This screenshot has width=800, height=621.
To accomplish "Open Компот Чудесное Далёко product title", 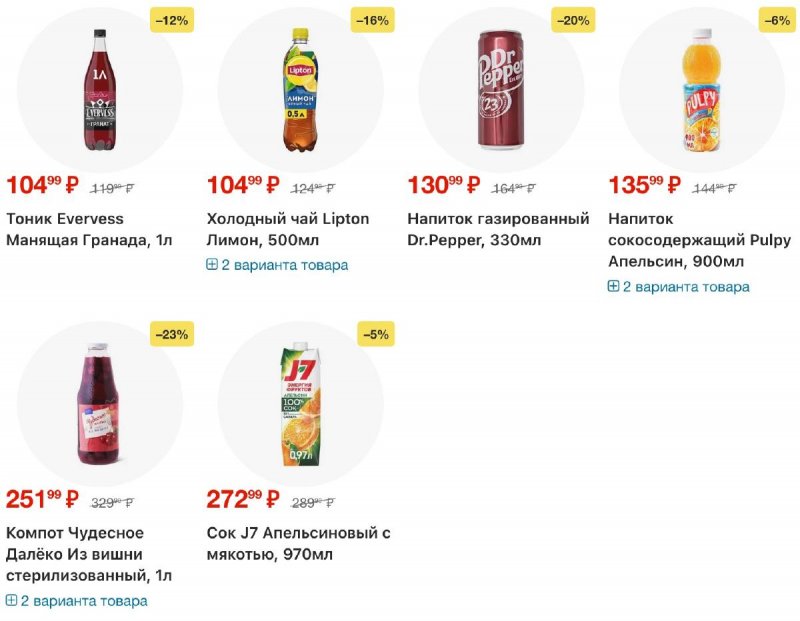I will pos(89,554).
